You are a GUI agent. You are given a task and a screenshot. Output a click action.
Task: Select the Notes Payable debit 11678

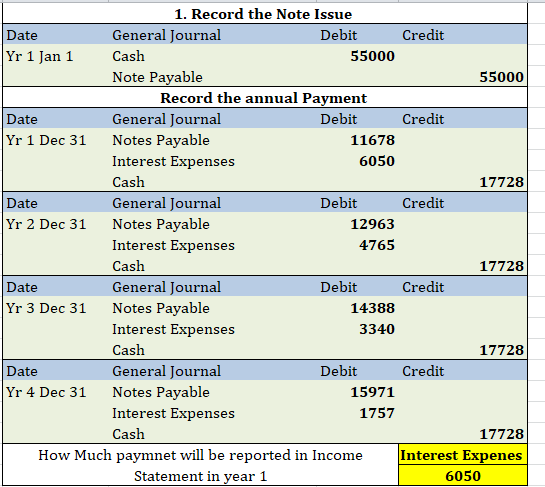click(373, 140)
